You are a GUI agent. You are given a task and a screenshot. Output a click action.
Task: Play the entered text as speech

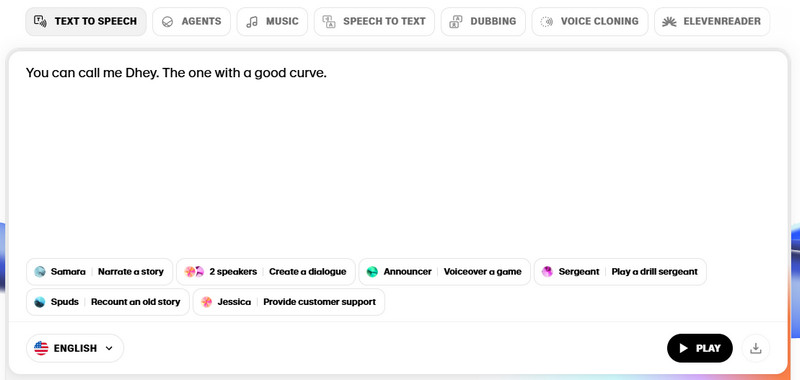click(699, 348)
